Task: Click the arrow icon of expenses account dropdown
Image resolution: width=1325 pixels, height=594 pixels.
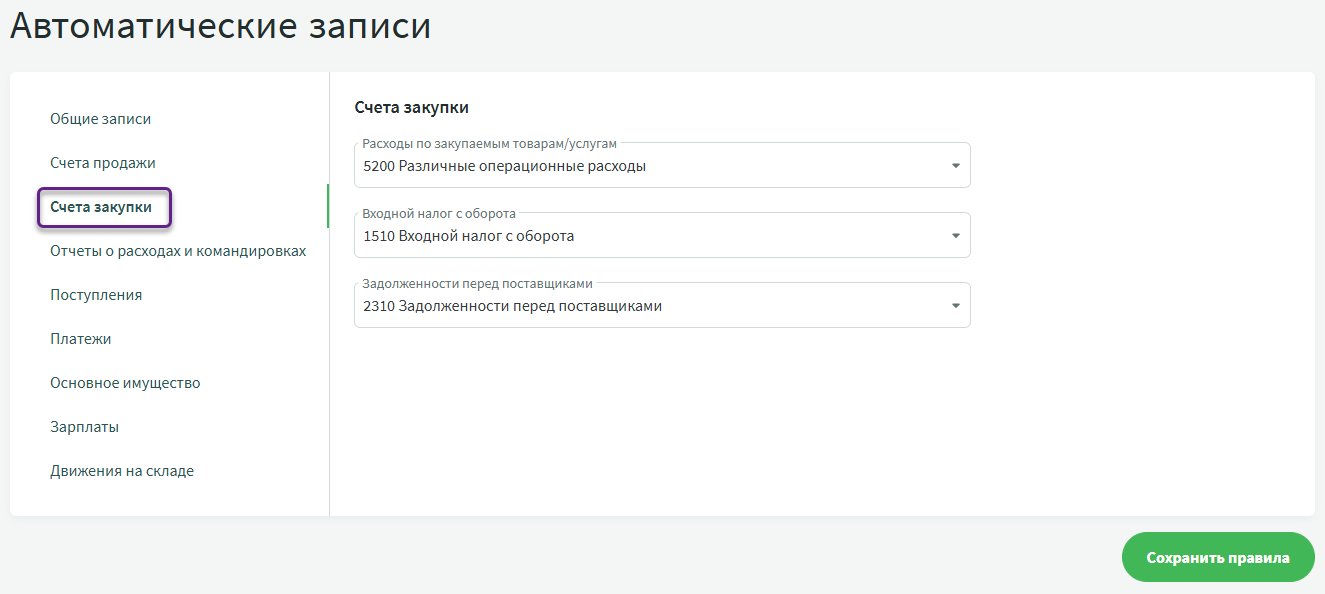Action: (955, 166)
